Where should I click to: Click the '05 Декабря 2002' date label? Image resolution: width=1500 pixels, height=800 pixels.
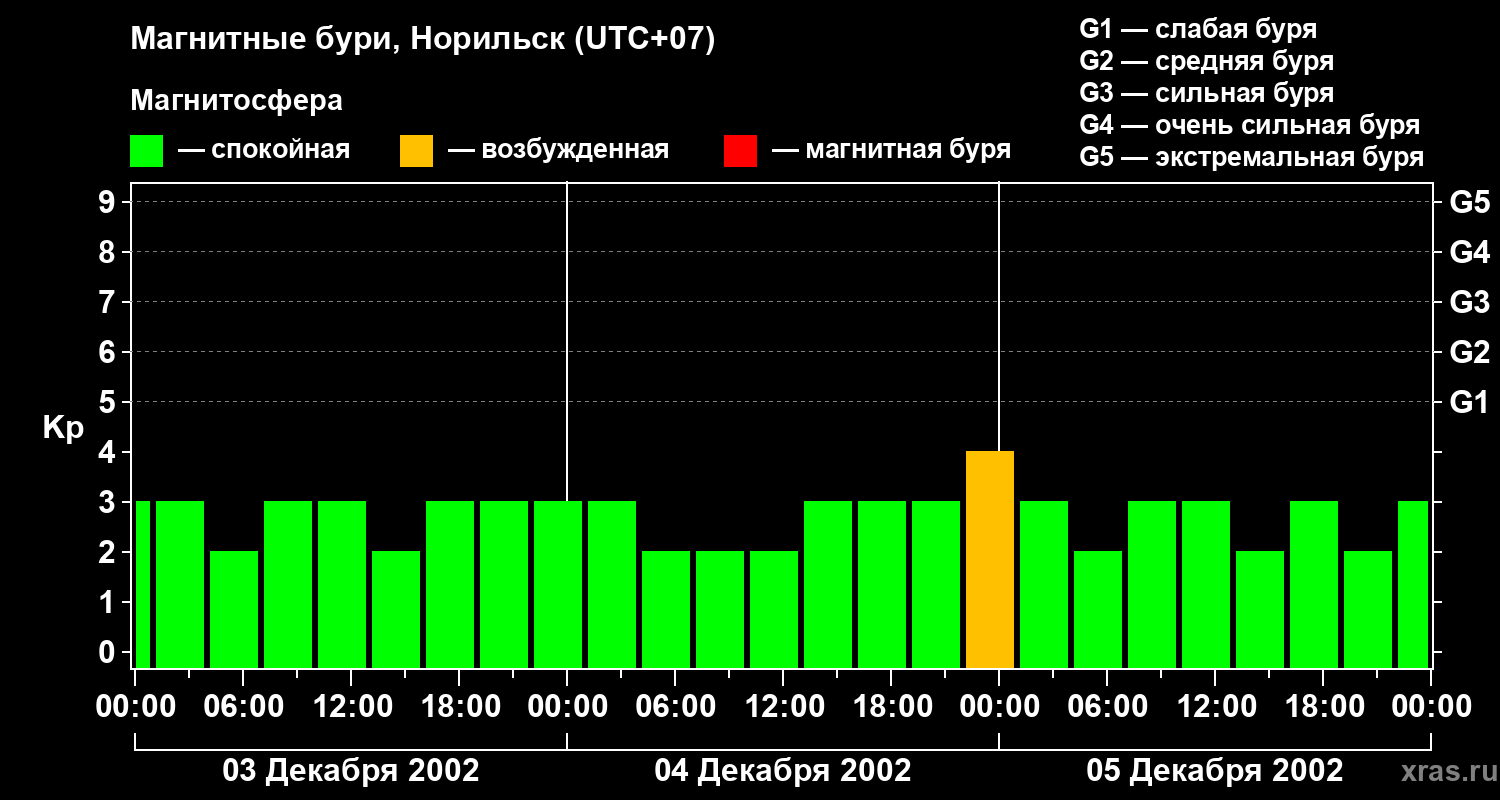[x=1215, y=771]
